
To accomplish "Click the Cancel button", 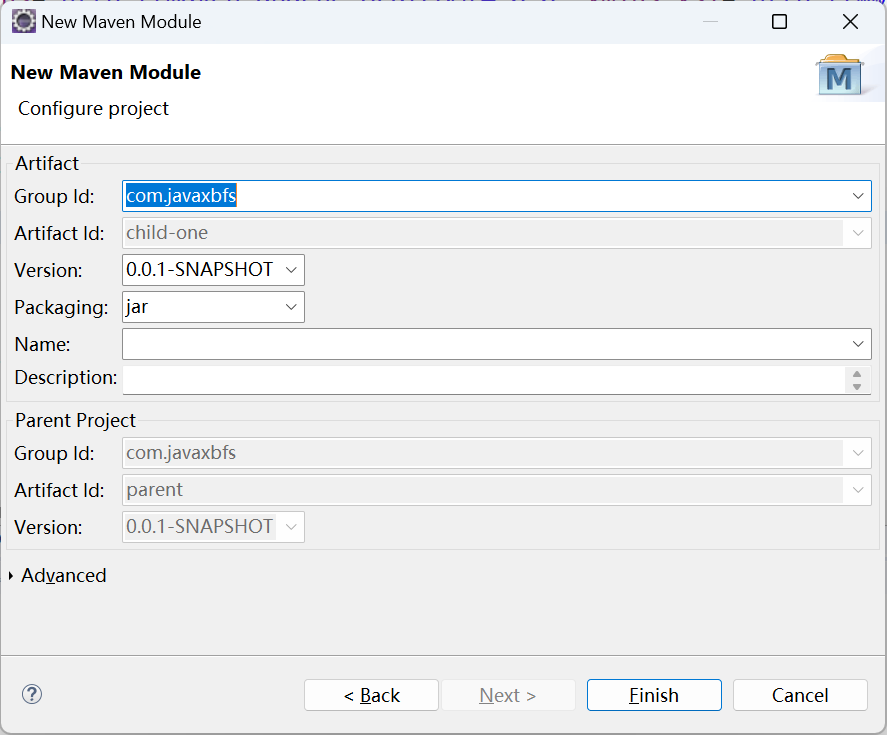I will [x=800, y=695].
